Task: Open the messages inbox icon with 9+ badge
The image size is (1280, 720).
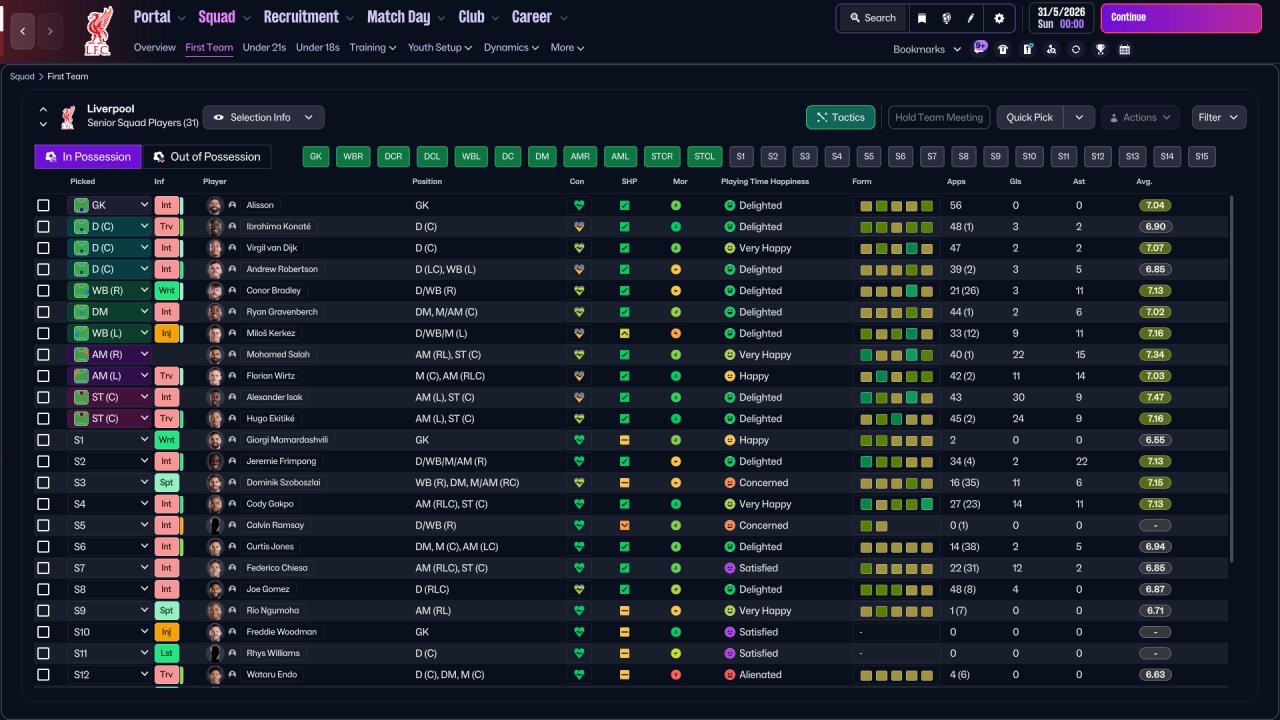Action: [x=979, y=49]
